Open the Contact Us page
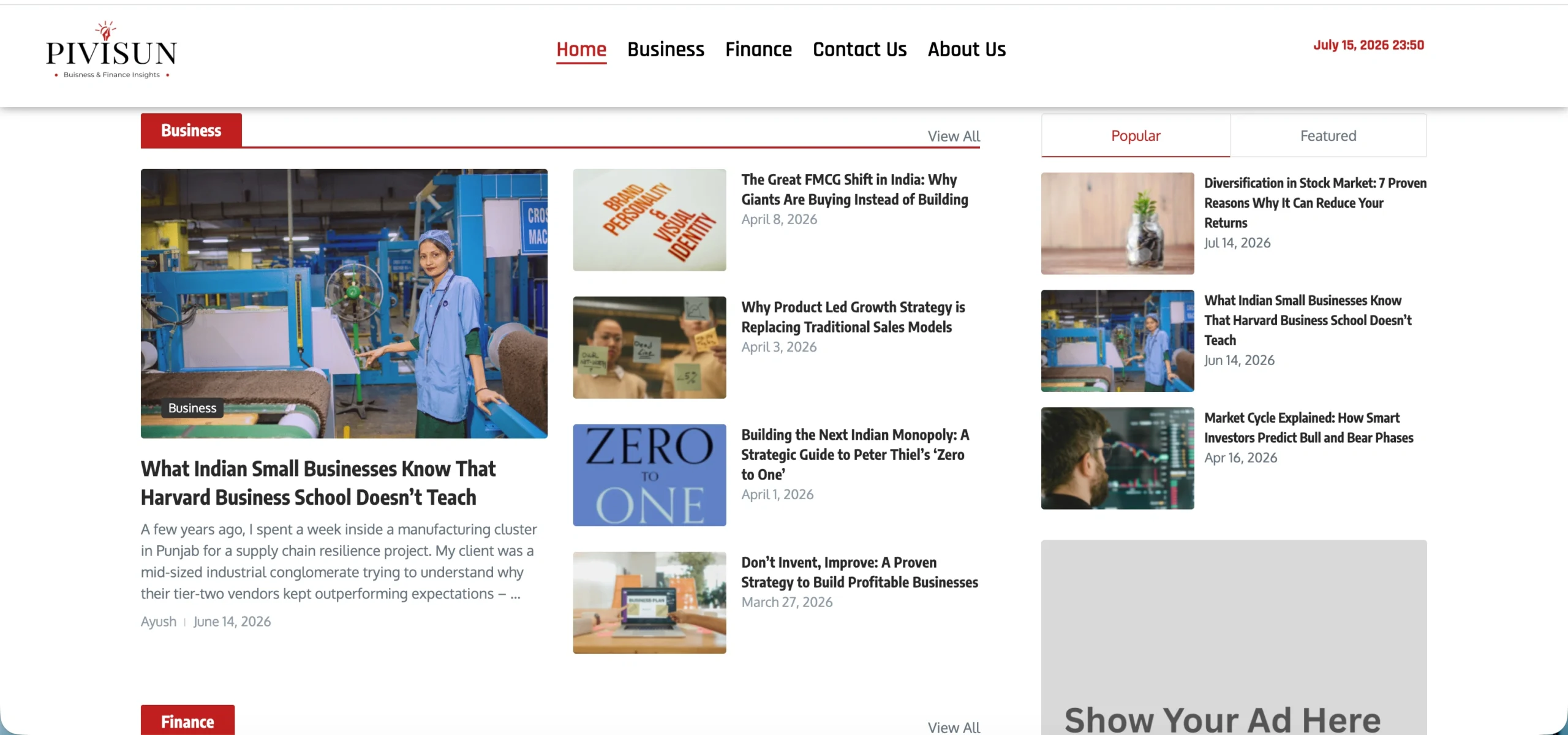 (859, 49)
